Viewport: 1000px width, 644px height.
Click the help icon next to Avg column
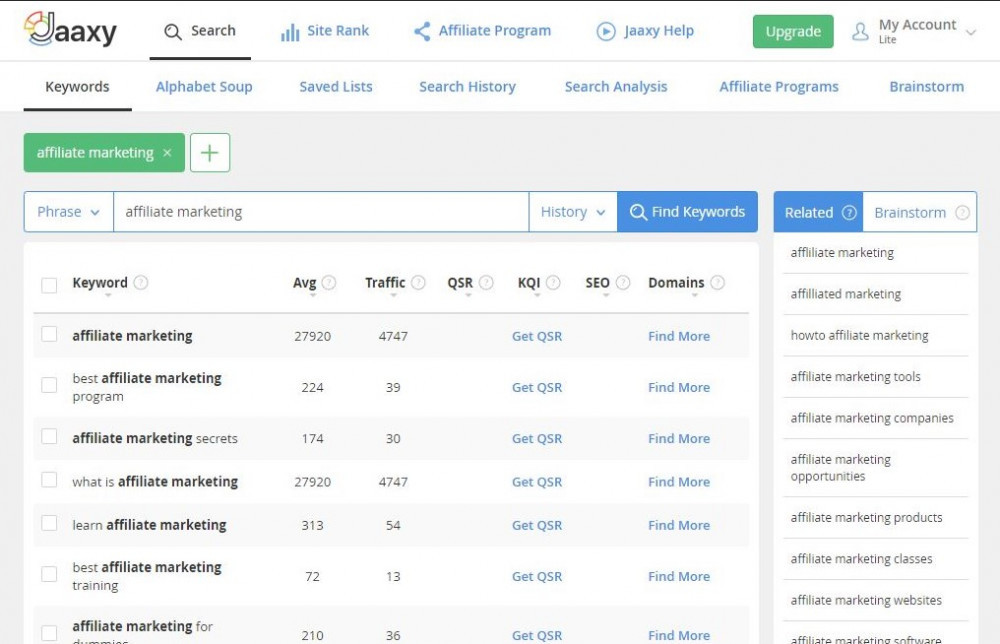(329, 282)
